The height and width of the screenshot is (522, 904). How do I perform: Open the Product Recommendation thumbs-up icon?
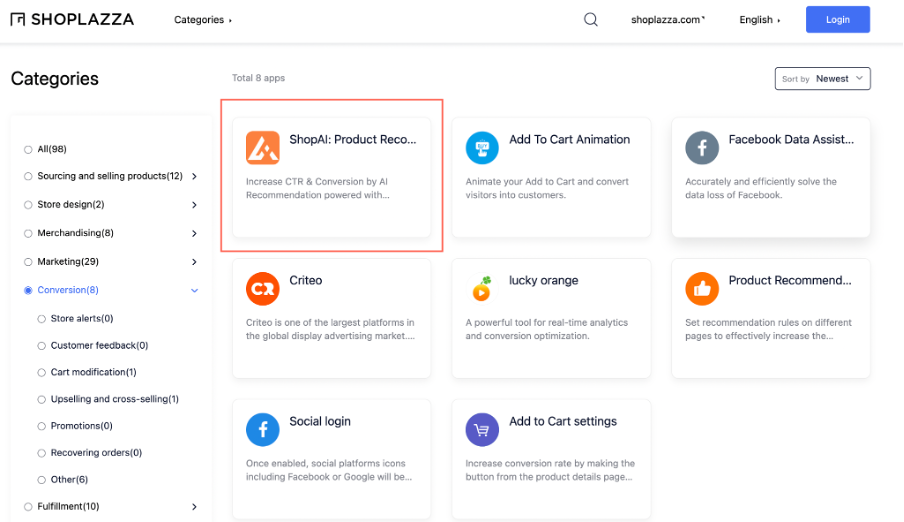pyautogui.click(x=702, y=289)
